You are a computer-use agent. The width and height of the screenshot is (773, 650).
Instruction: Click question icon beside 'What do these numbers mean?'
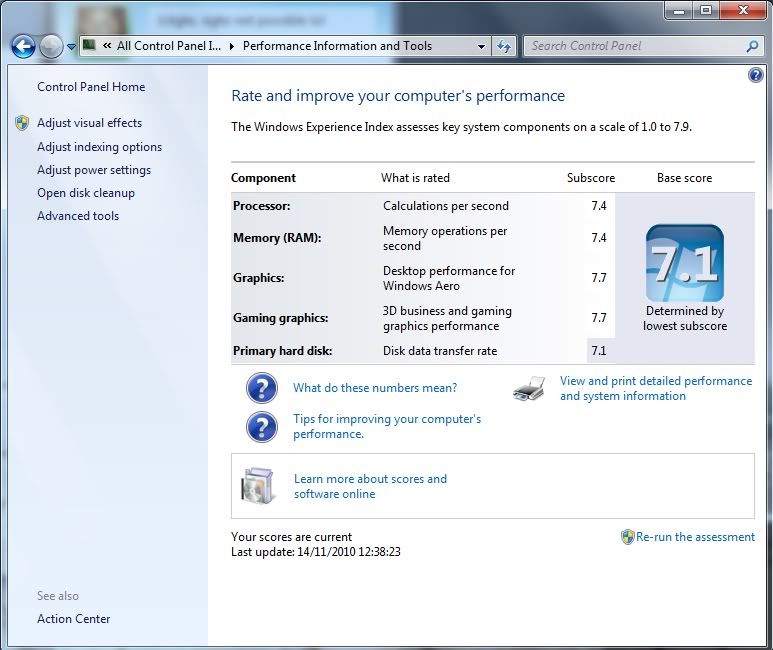tap(262, 388)
